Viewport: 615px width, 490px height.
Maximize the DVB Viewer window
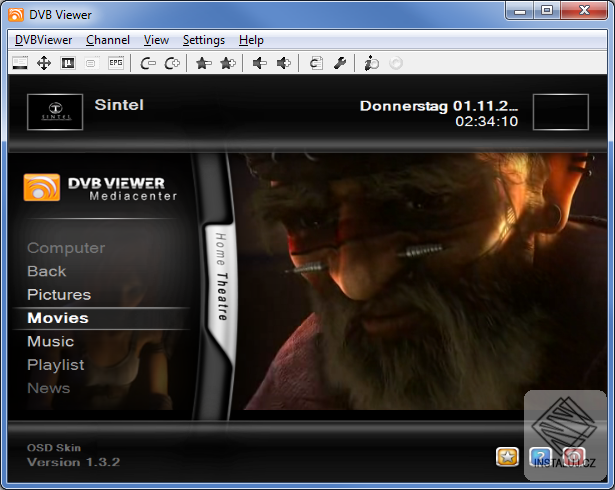547,11
